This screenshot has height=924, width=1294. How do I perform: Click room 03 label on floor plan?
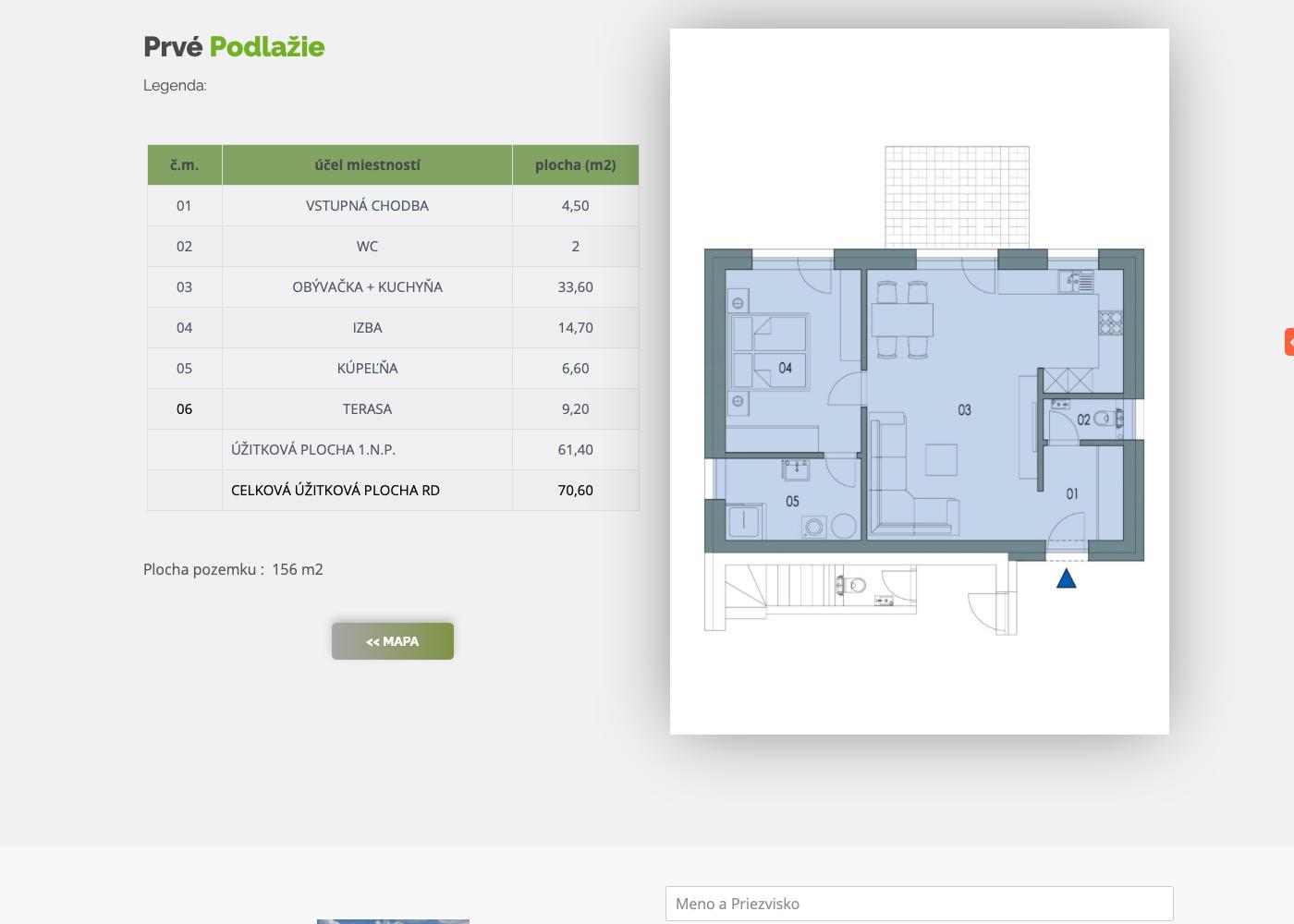pyautogui.click(x=964, y=409)
